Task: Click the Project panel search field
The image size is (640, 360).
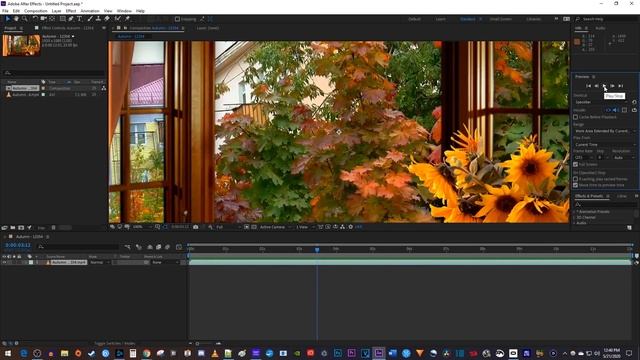Action: pyautogui.click(x=53, y=73)
